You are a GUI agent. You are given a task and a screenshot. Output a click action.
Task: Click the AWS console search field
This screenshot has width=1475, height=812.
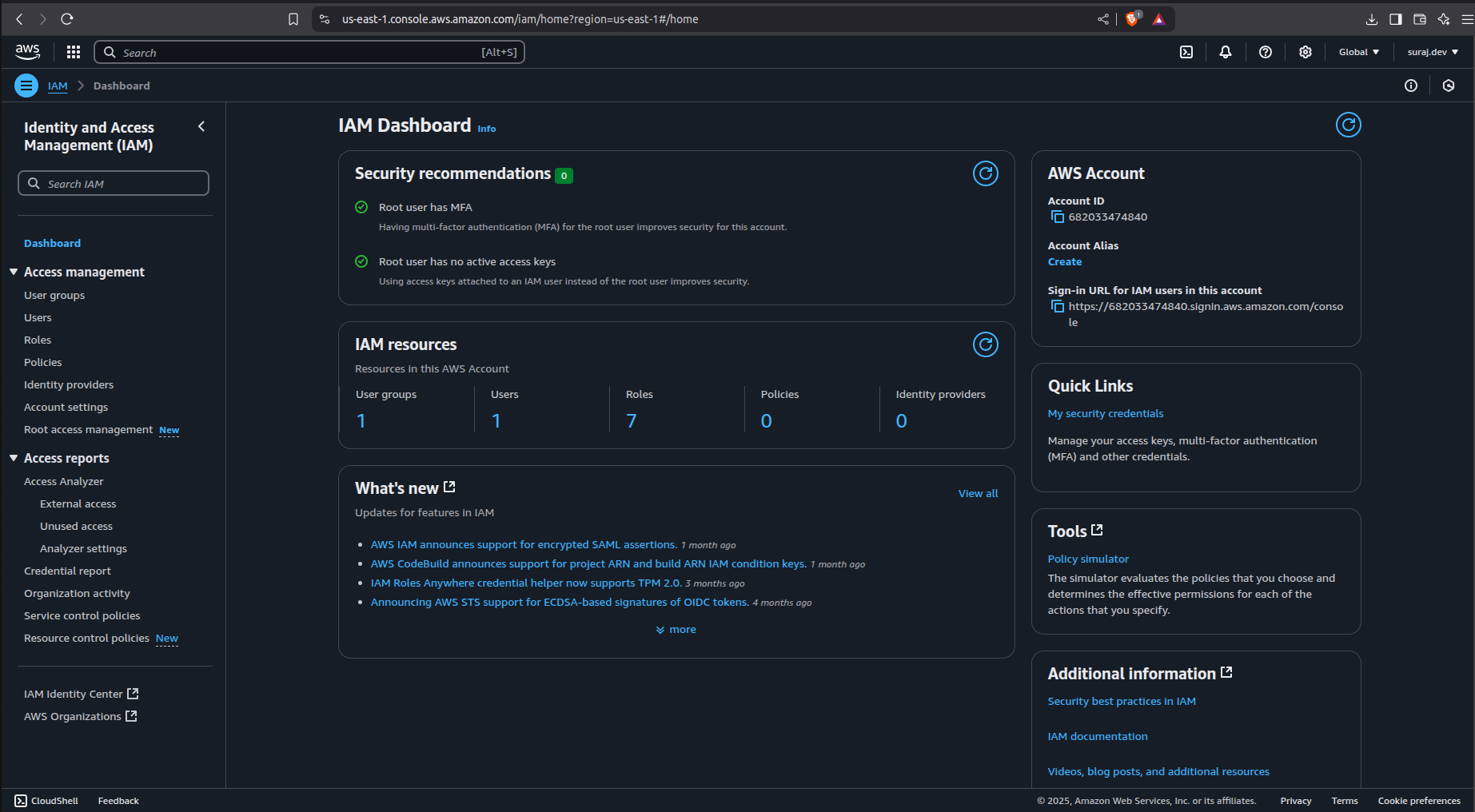coord(309,52)
